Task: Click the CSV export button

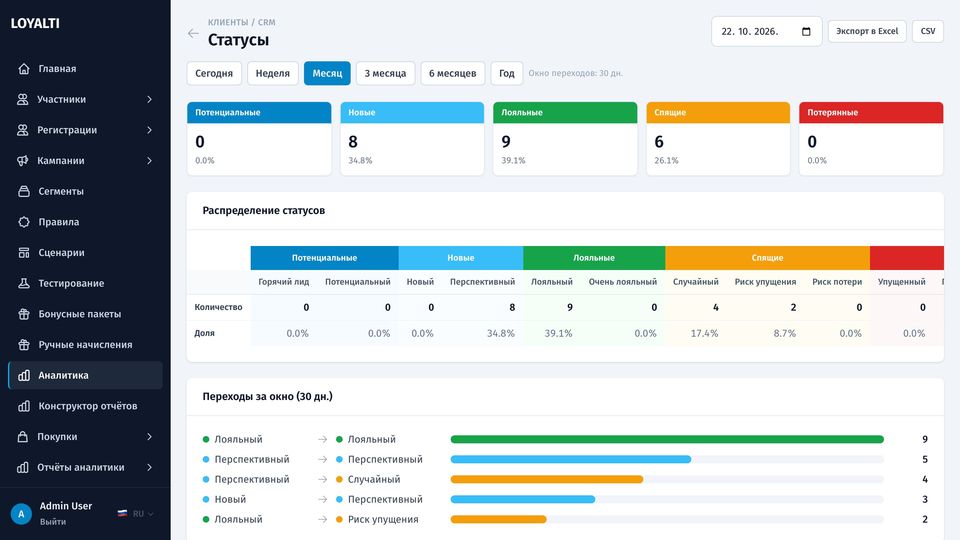Action: pos(928,31)
